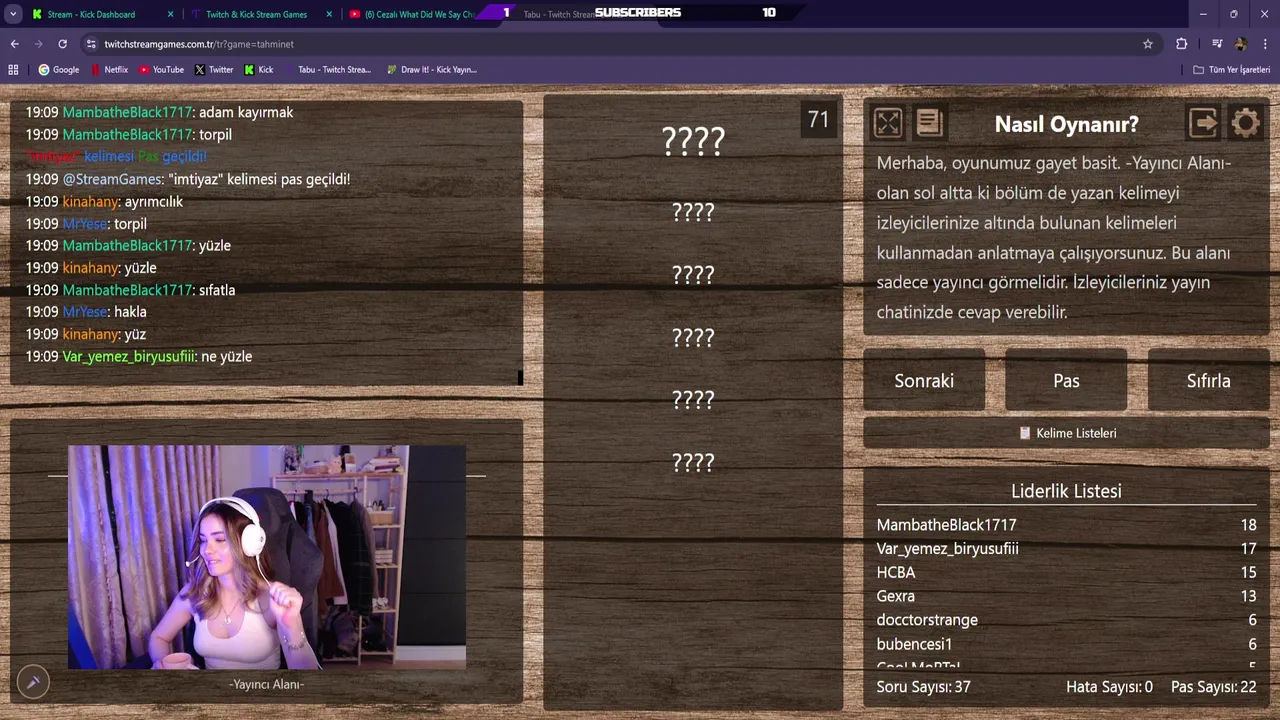The image size is (1280, 720).
Task: Click the top hidden word ????
Action: click(x=693, y=142)
